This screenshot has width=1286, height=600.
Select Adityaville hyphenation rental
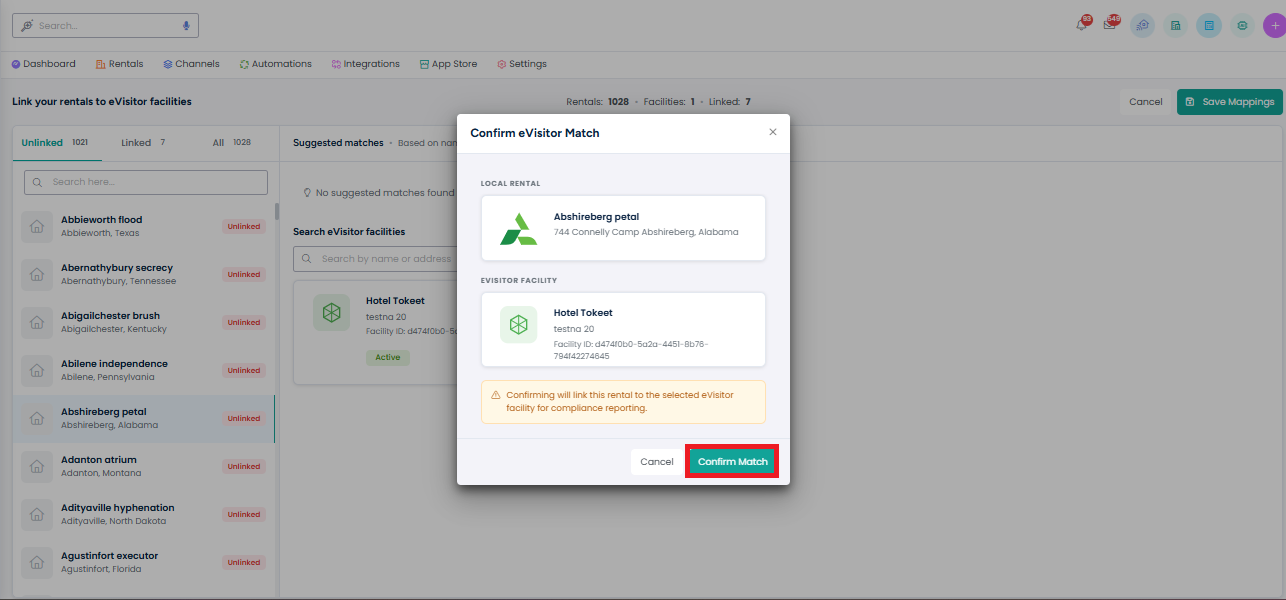coord(144,514)
